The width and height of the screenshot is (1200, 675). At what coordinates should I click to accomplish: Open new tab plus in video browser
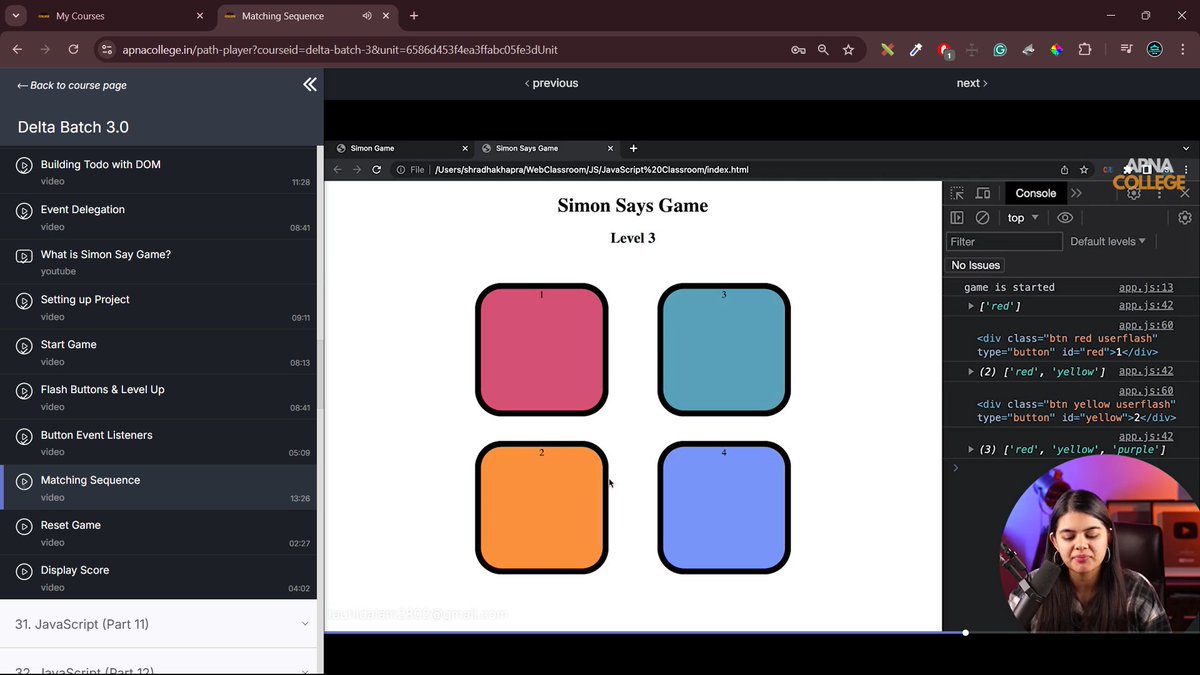[x=633, y=148]
